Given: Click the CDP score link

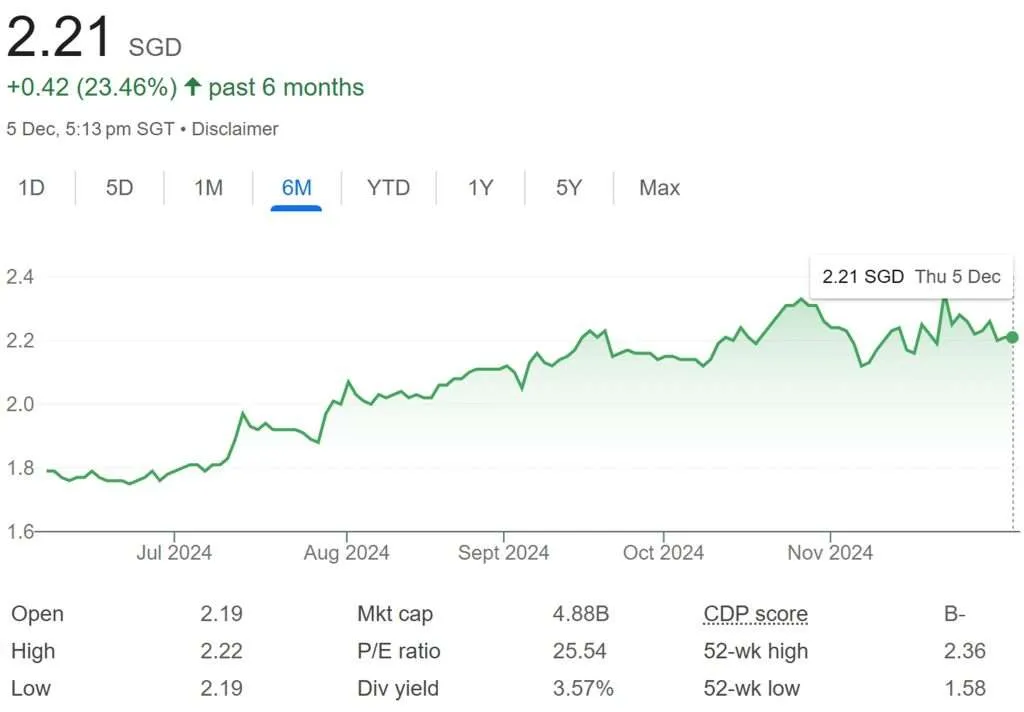Looking at the screenshot, I should (756, 613).
